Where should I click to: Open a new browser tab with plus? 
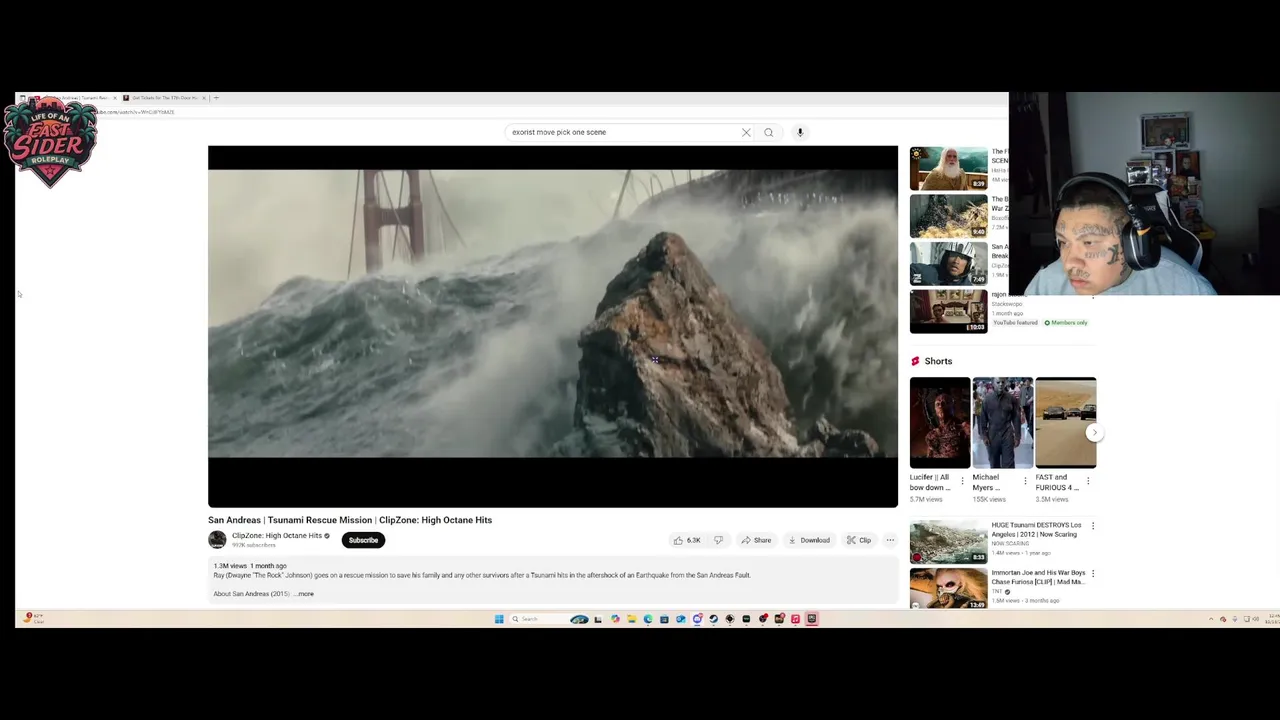(216, 98)
